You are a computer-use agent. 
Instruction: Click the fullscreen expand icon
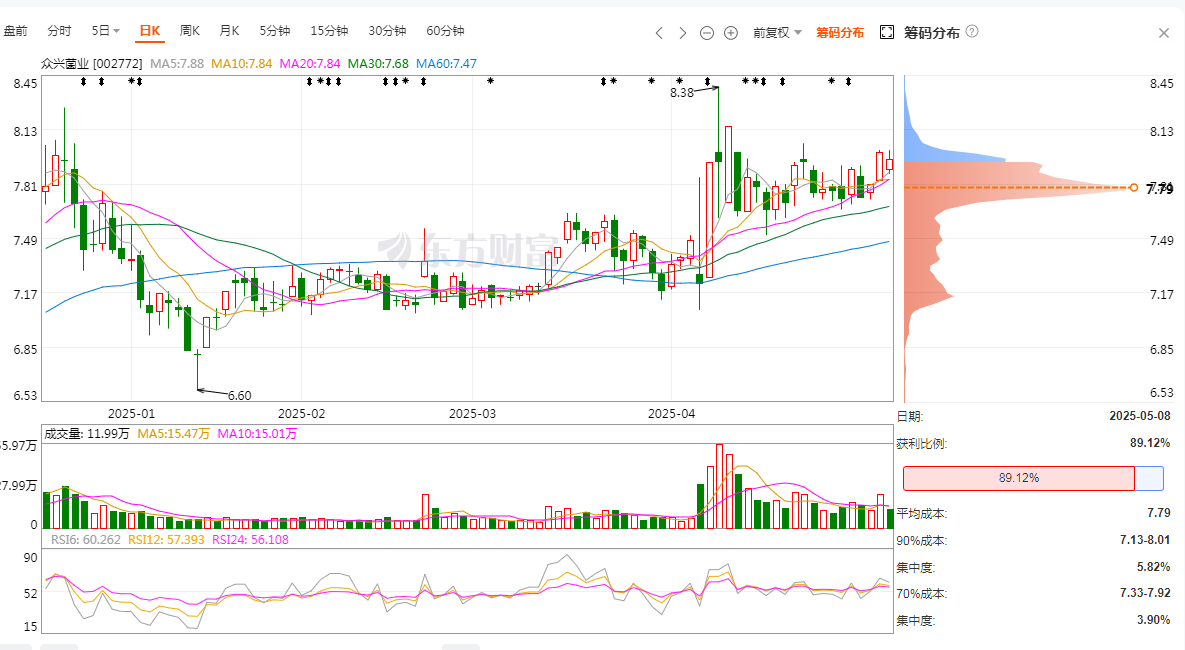coord(887,32)
